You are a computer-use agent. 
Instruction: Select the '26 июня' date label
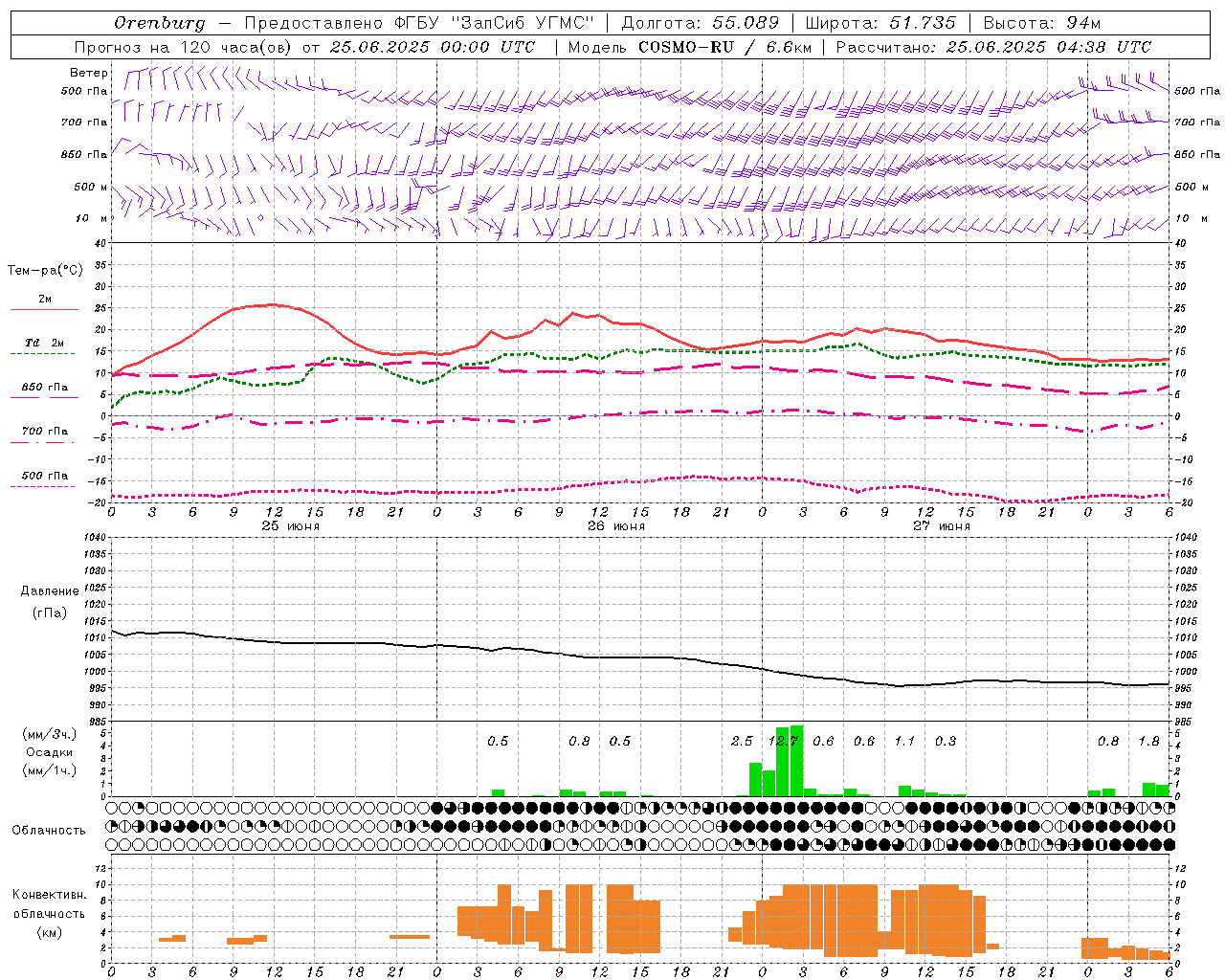[x=616, y=526]
